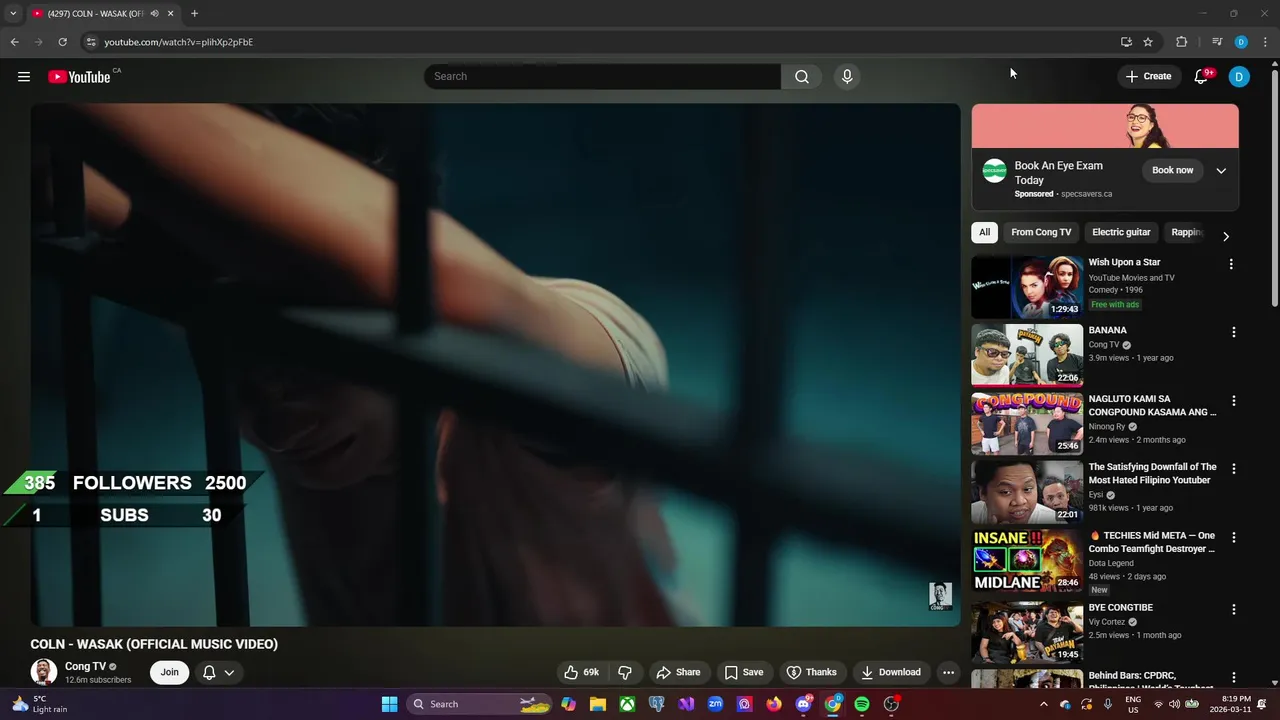Click the YouTube search input field
The image size is (1280, 720).
point(602,77)
